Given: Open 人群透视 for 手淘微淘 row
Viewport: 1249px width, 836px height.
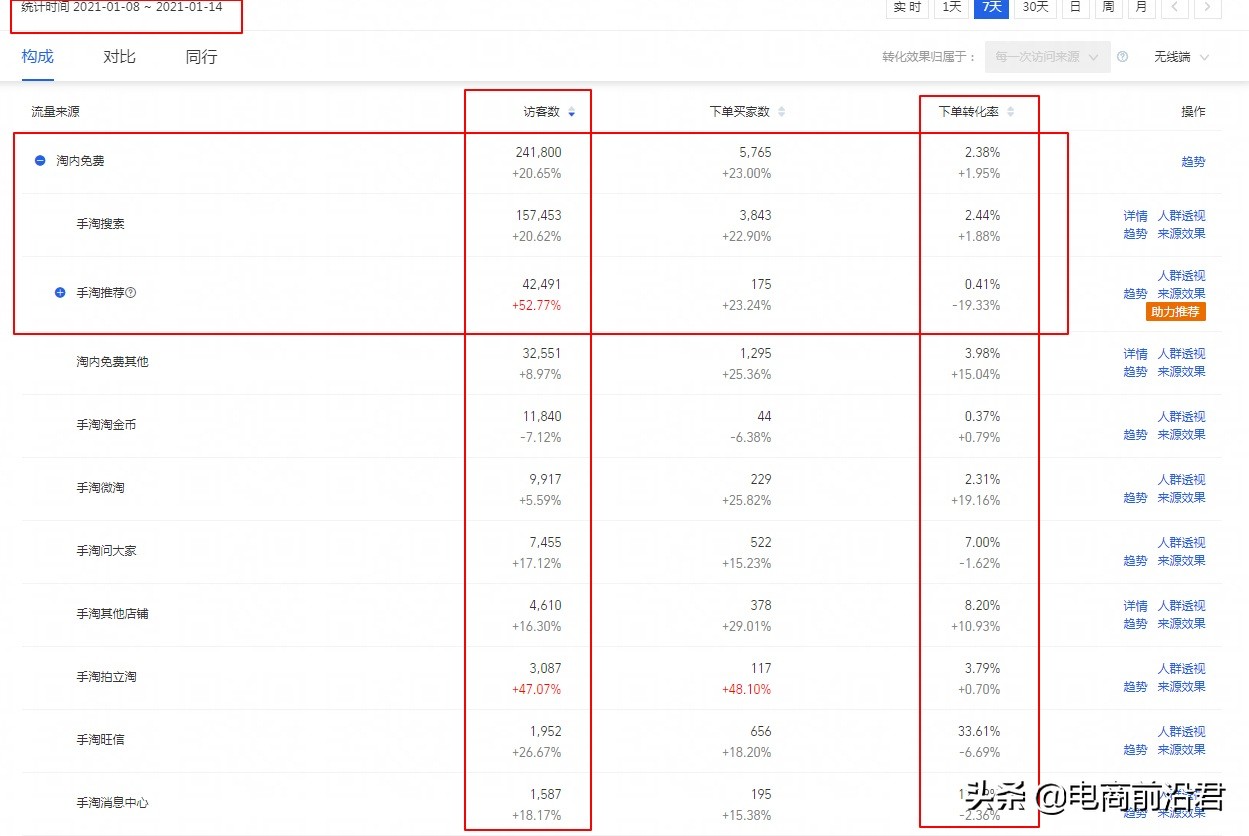Looking at the screenshot, I should coord(1182,479).
